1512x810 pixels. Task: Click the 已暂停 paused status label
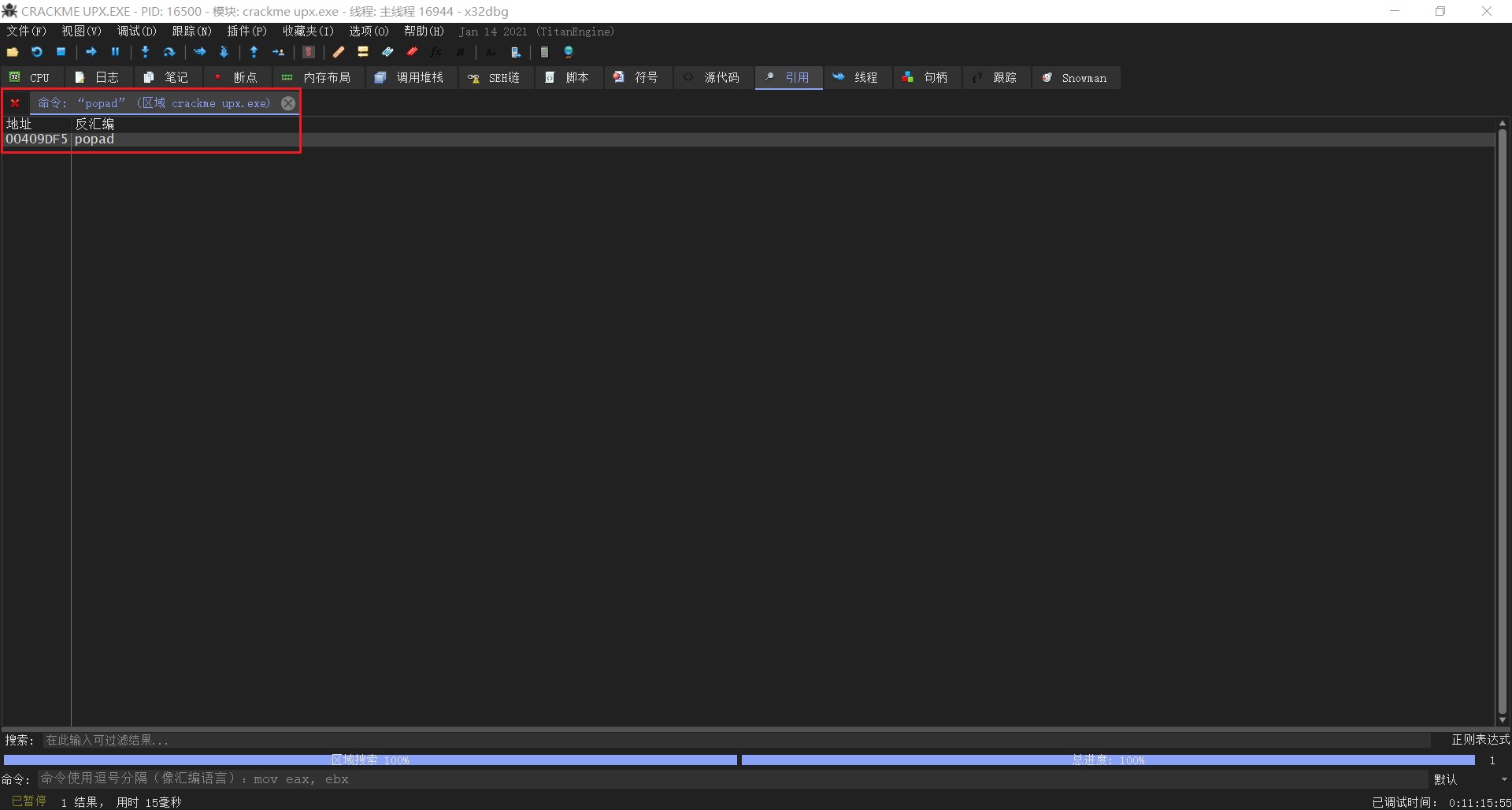tap(28, 801)
